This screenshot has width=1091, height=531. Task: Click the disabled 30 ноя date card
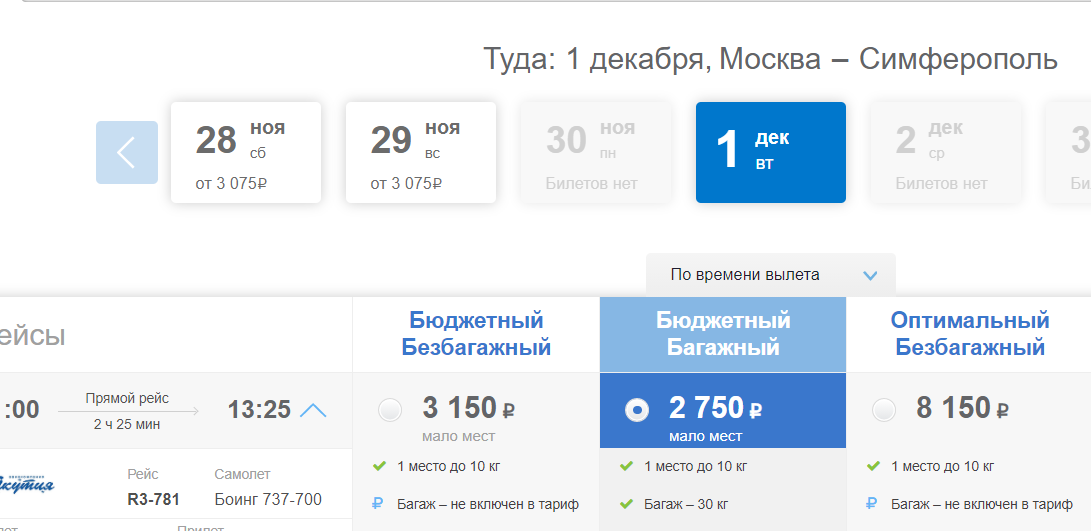point(596,152)
